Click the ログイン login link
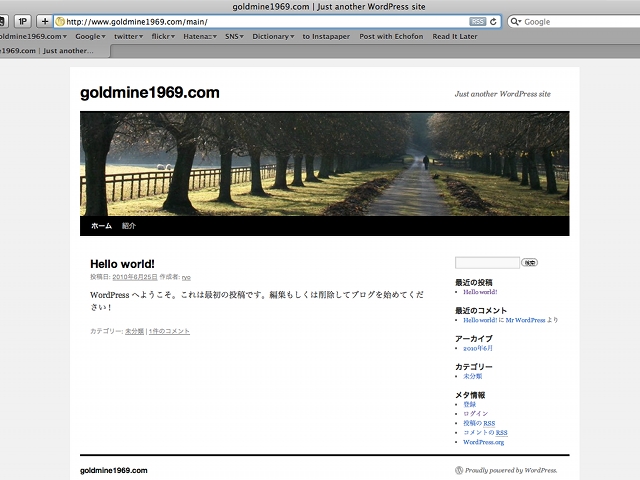Image resolution: width=640 pixels, height=480 pixels. coord(476,413)
